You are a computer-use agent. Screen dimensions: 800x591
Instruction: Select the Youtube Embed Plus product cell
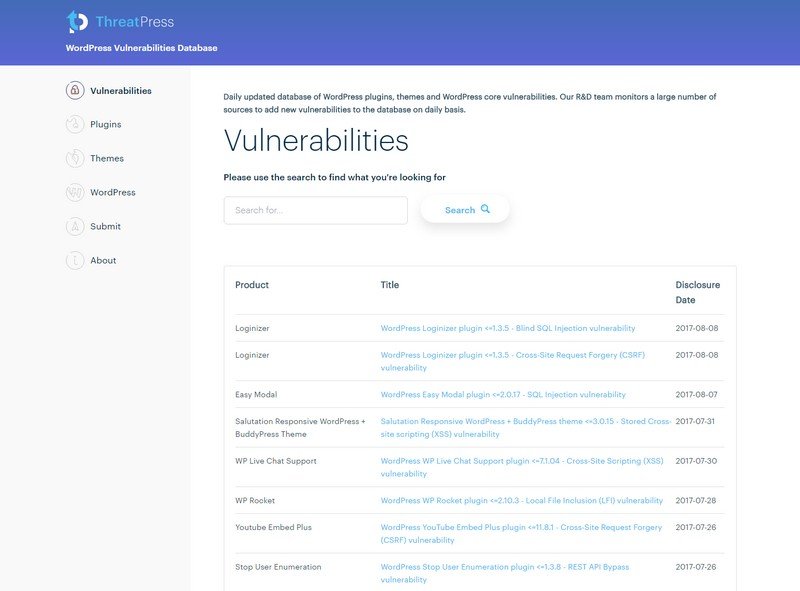click(273, 527)
